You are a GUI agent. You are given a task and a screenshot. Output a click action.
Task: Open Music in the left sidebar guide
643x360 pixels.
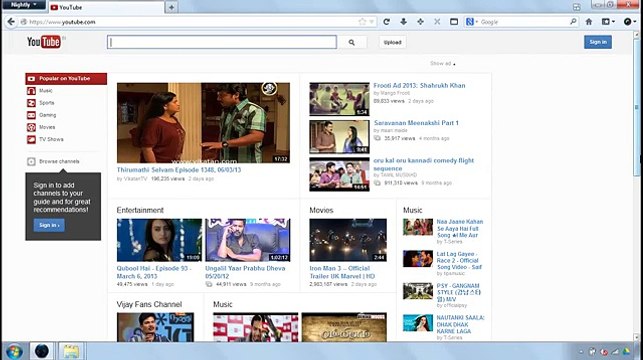(x=46, y=91)
